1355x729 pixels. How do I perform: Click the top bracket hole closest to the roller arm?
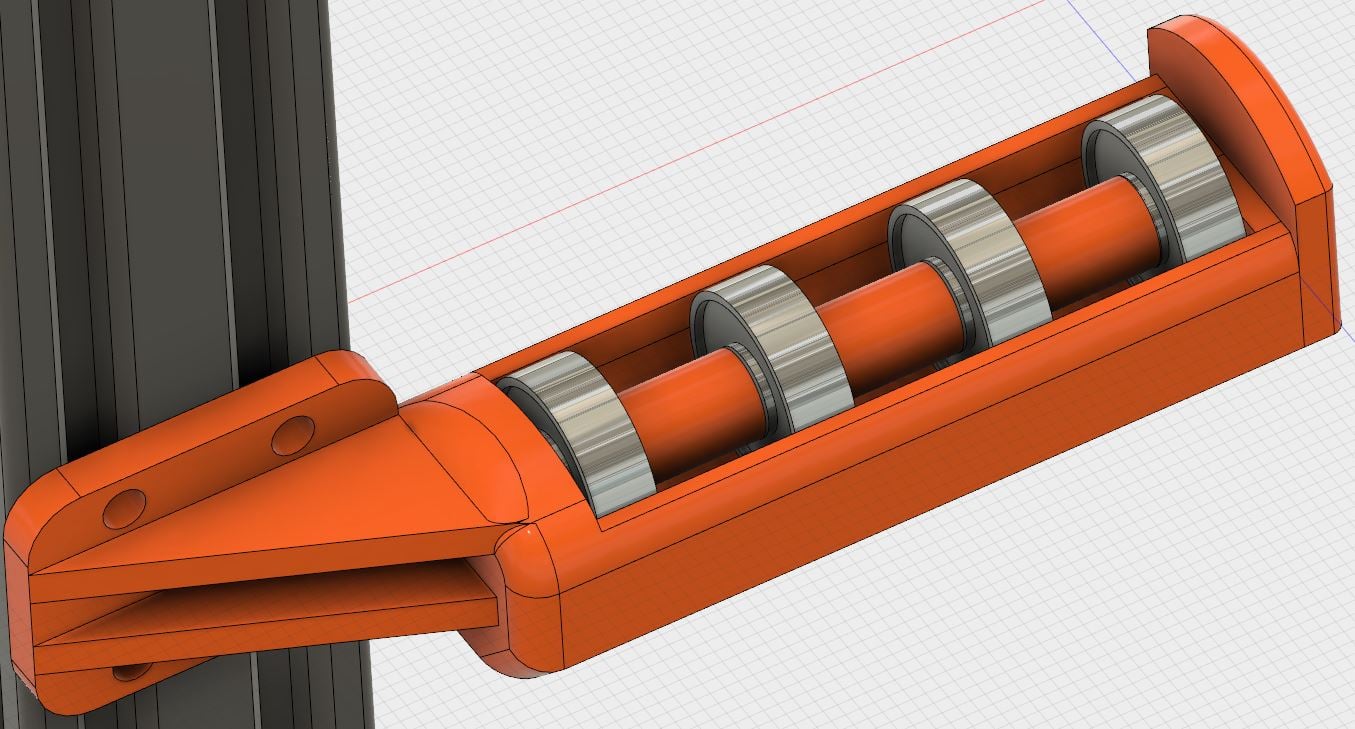coord(293,435)
